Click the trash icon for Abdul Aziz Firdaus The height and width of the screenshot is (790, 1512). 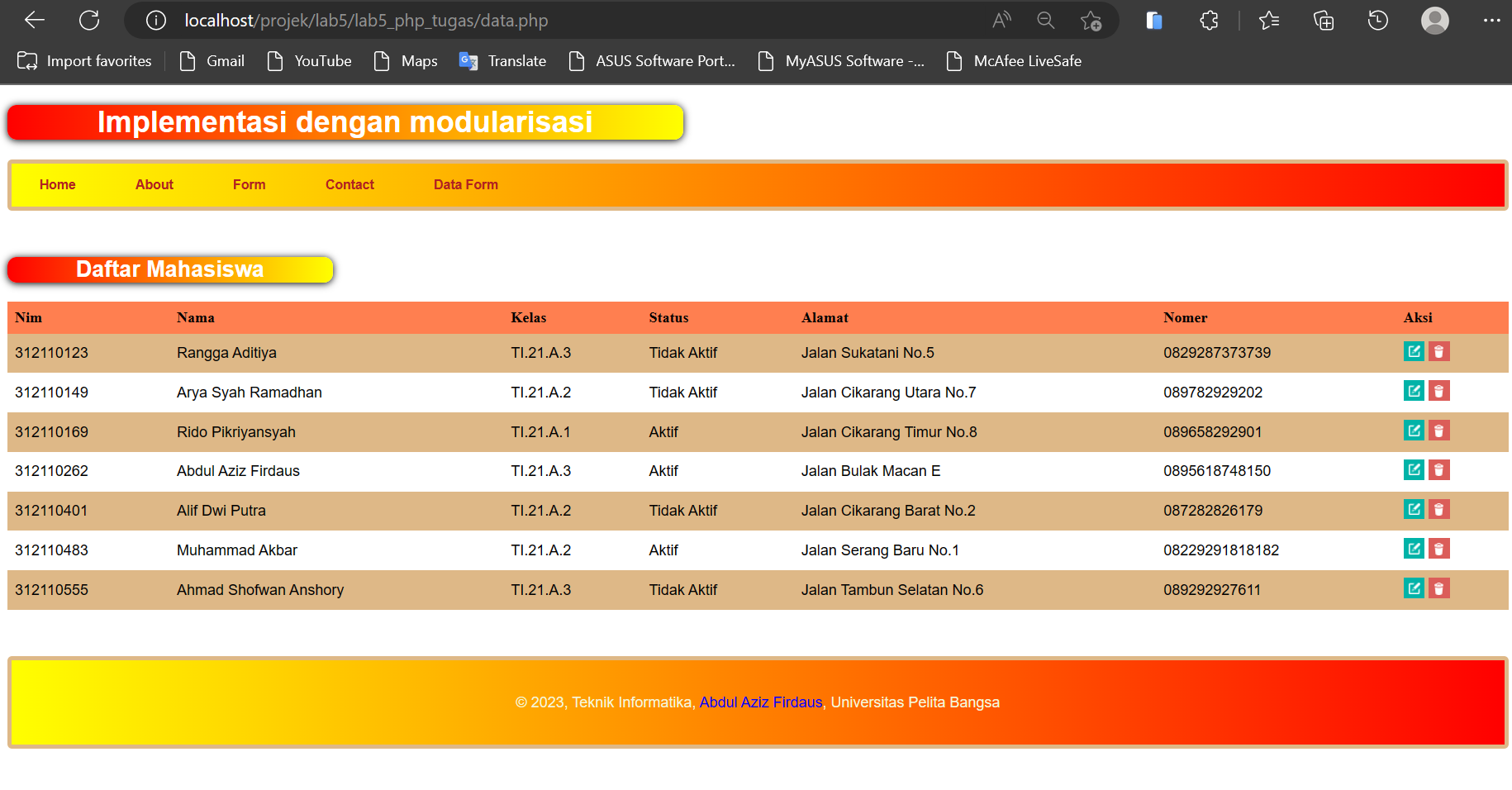pyautogui.click(x=1439, y=469)
